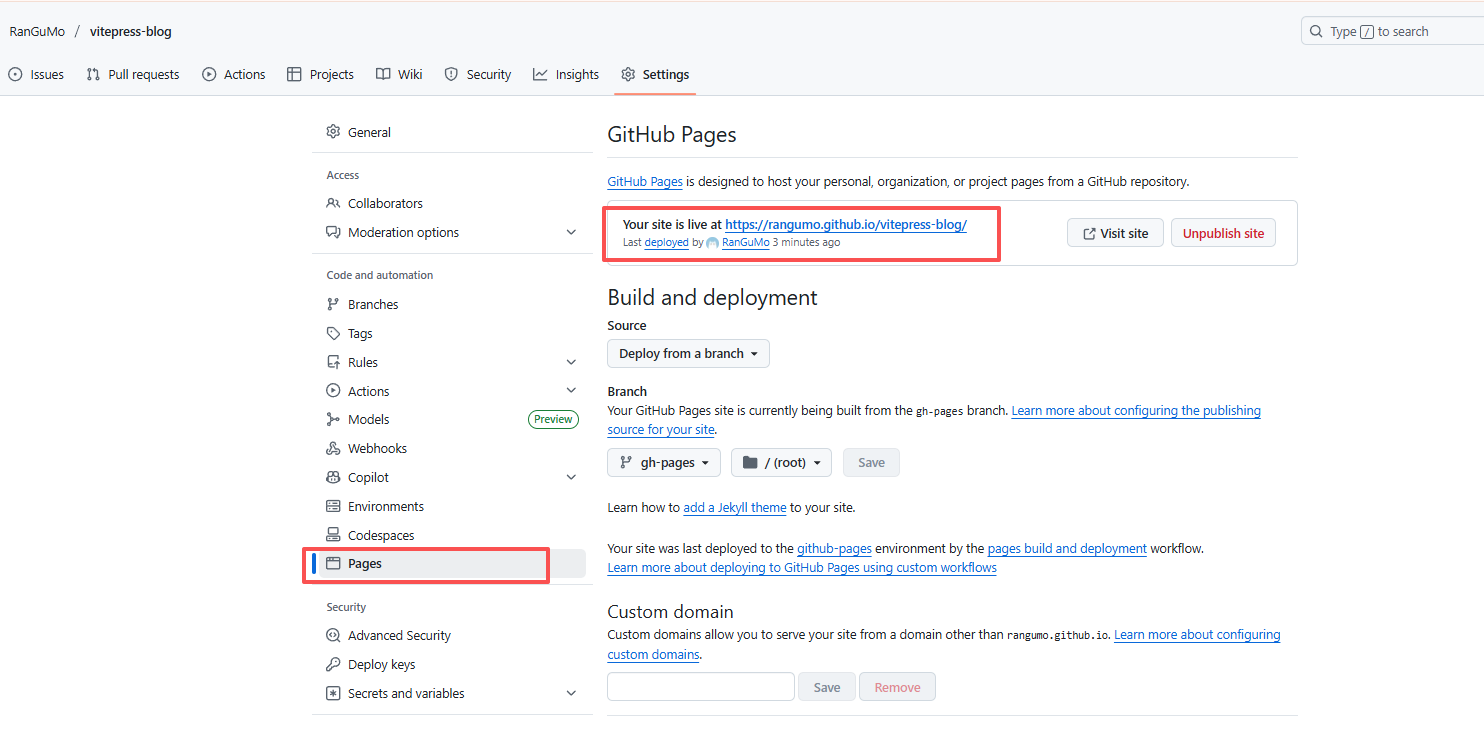This screenshot has width=1484, height=729.
Task: Click Save for the custom domain
Action: tap(826, 687)
